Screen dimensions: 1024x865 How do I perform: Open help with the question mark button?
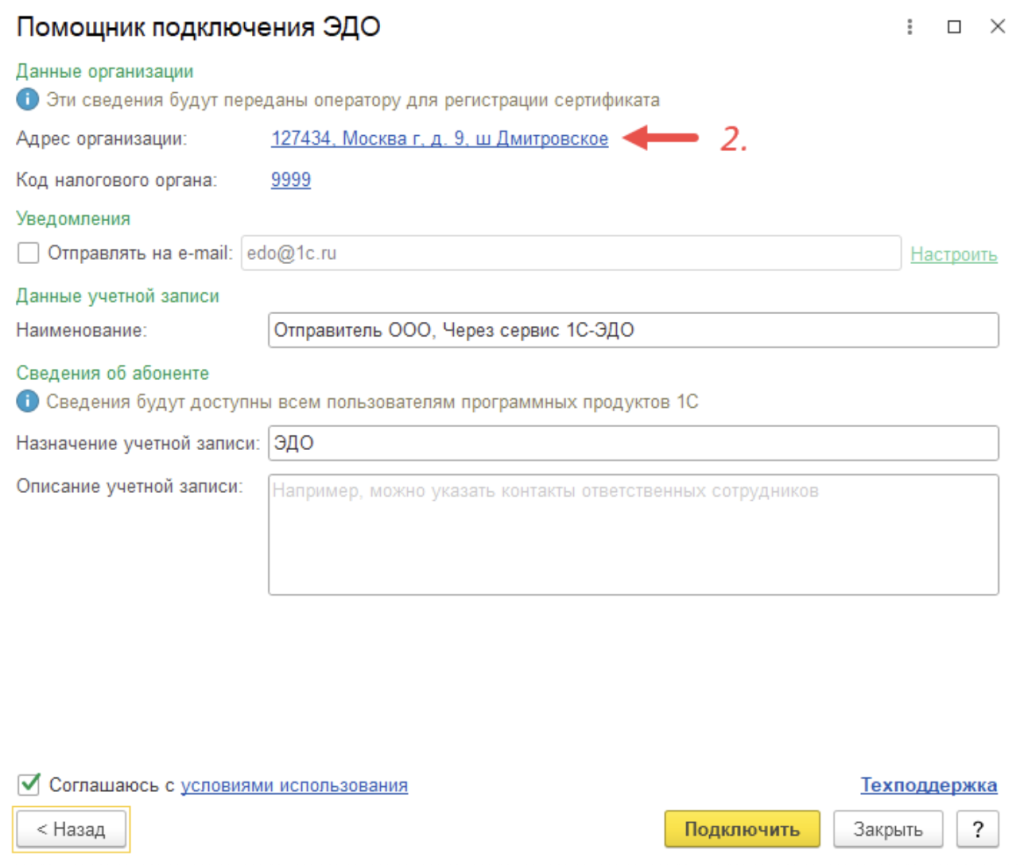[x=977, y=829]
